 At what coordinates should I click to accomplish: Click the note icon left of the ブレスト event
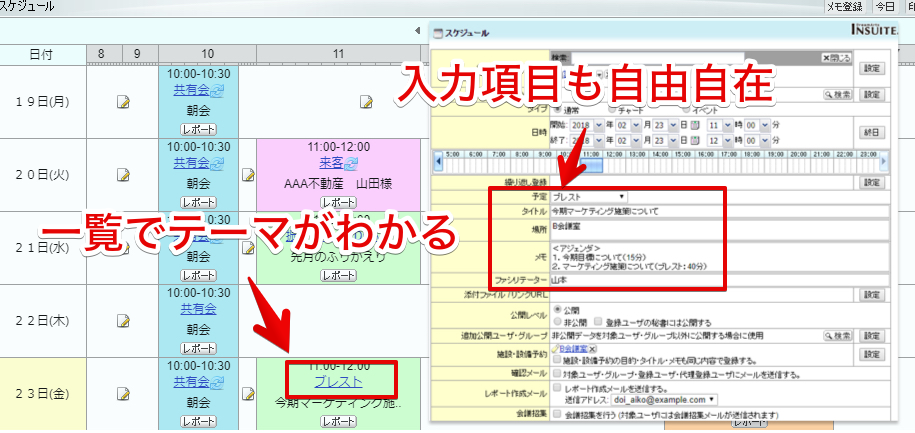248,393
